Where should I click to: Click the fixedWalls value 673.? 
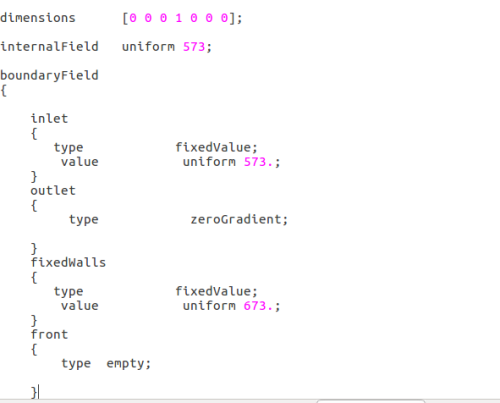point(255,306)
